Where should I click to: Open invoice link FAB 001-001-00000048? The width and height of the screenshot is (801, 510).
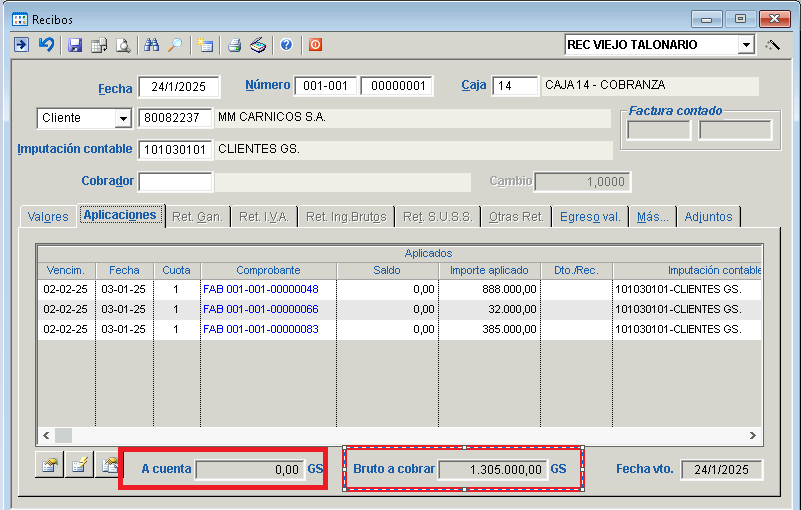click(x=260, y=289)
